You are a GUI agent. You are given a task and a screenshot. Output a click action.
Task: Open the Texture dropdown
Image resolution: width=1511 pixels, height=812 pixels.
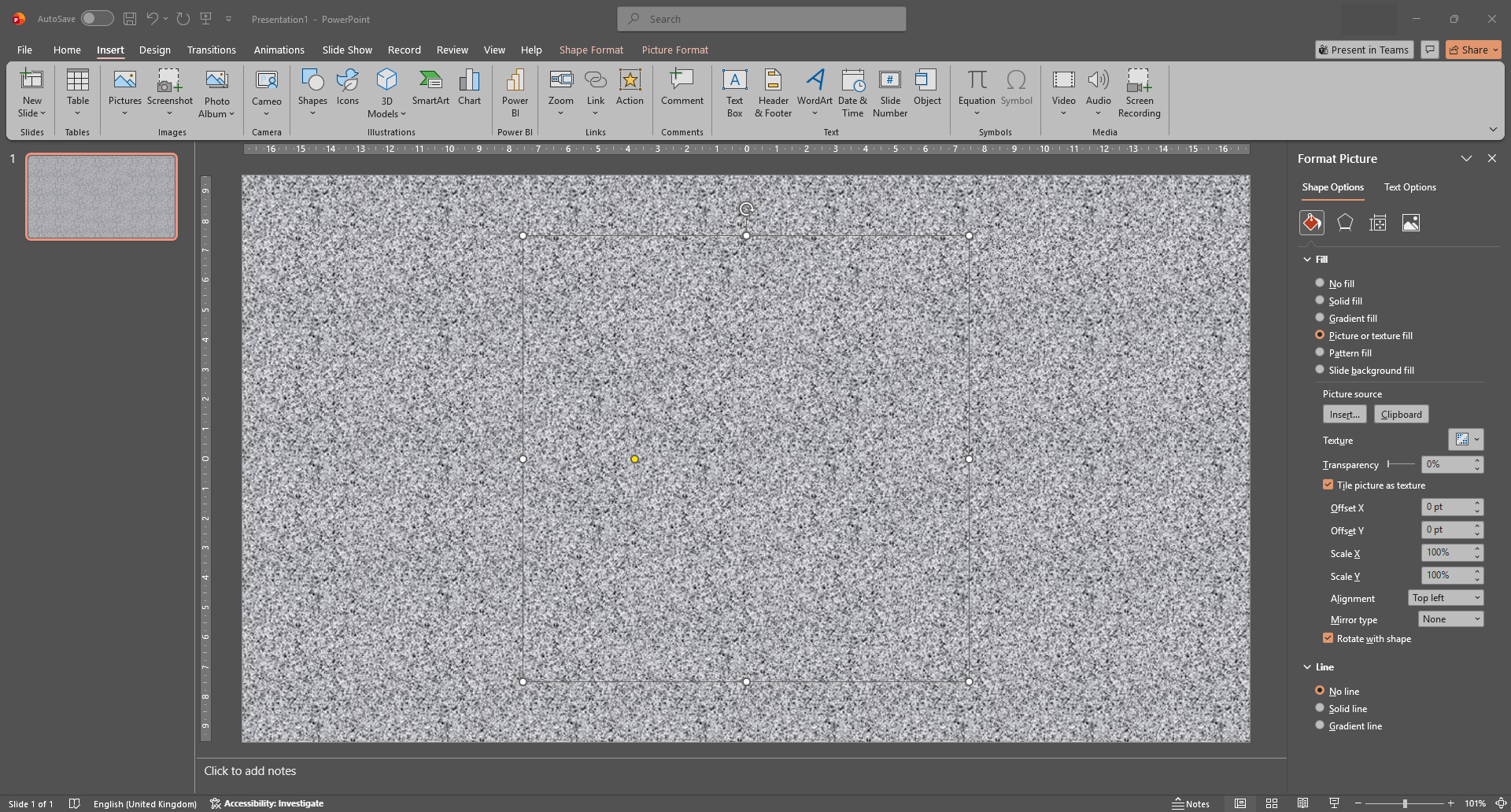pos(1465,440)
